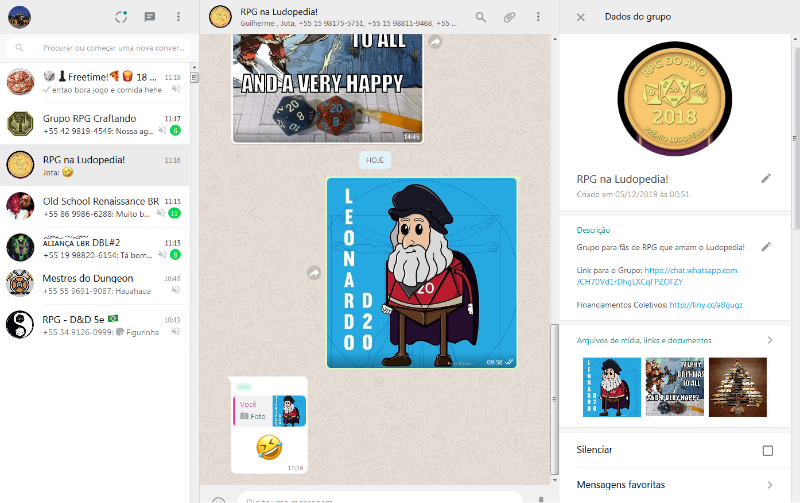Screen dimensions: 800x503
Task: Click the HOJE date label in the chat
Action: [x=374, y=160]
